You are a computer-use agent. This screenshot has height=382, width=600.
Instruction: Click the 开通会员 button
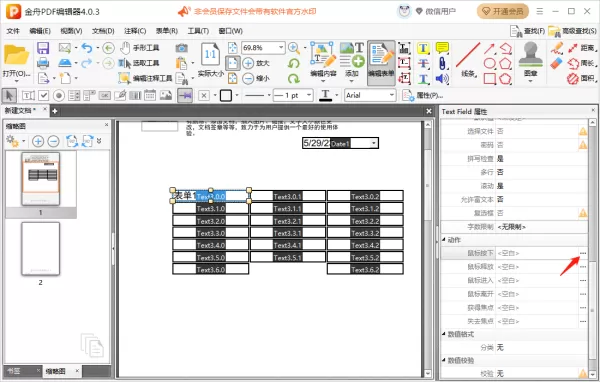click(503, 11)
